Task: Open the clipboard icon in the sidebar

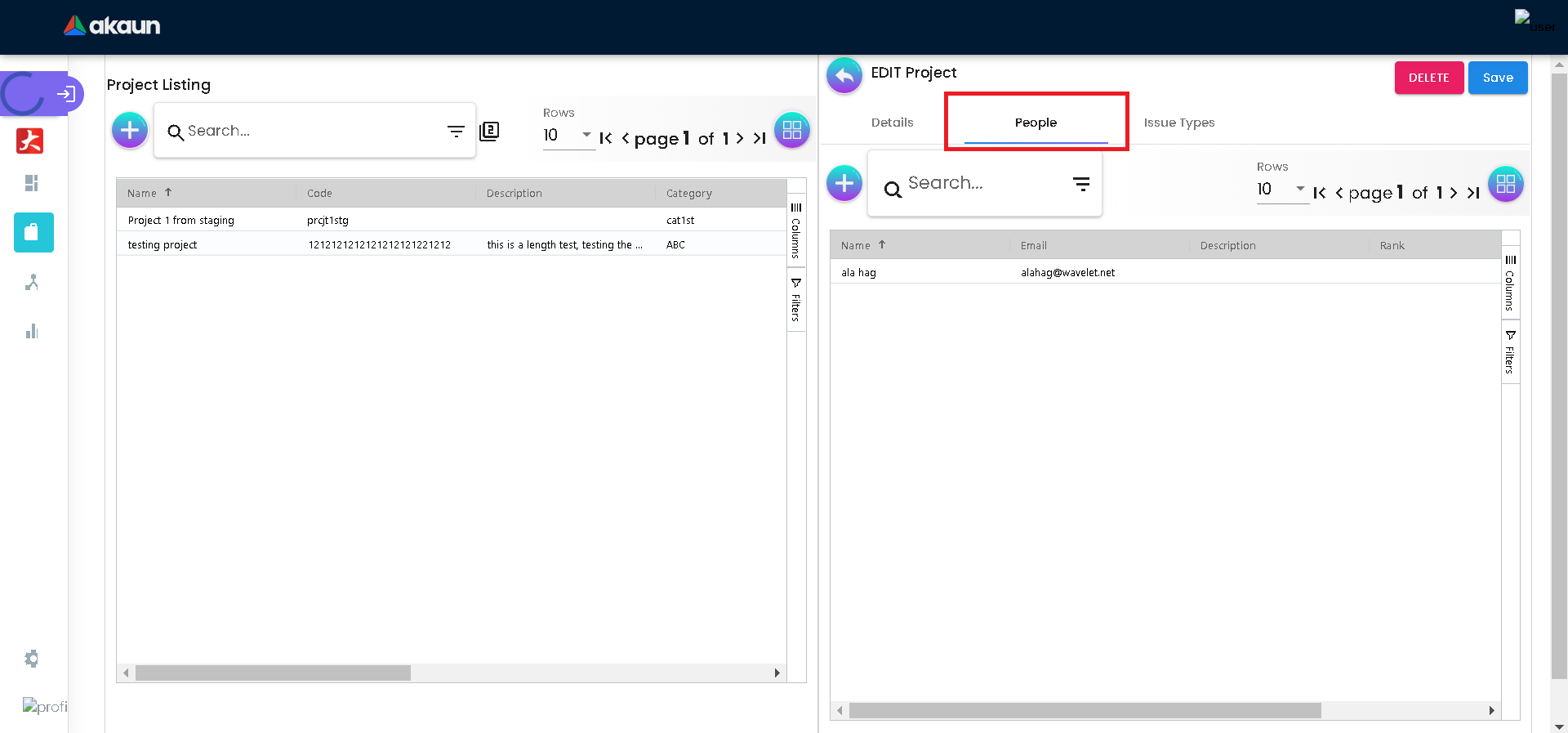Action: [x=33, y=233]
